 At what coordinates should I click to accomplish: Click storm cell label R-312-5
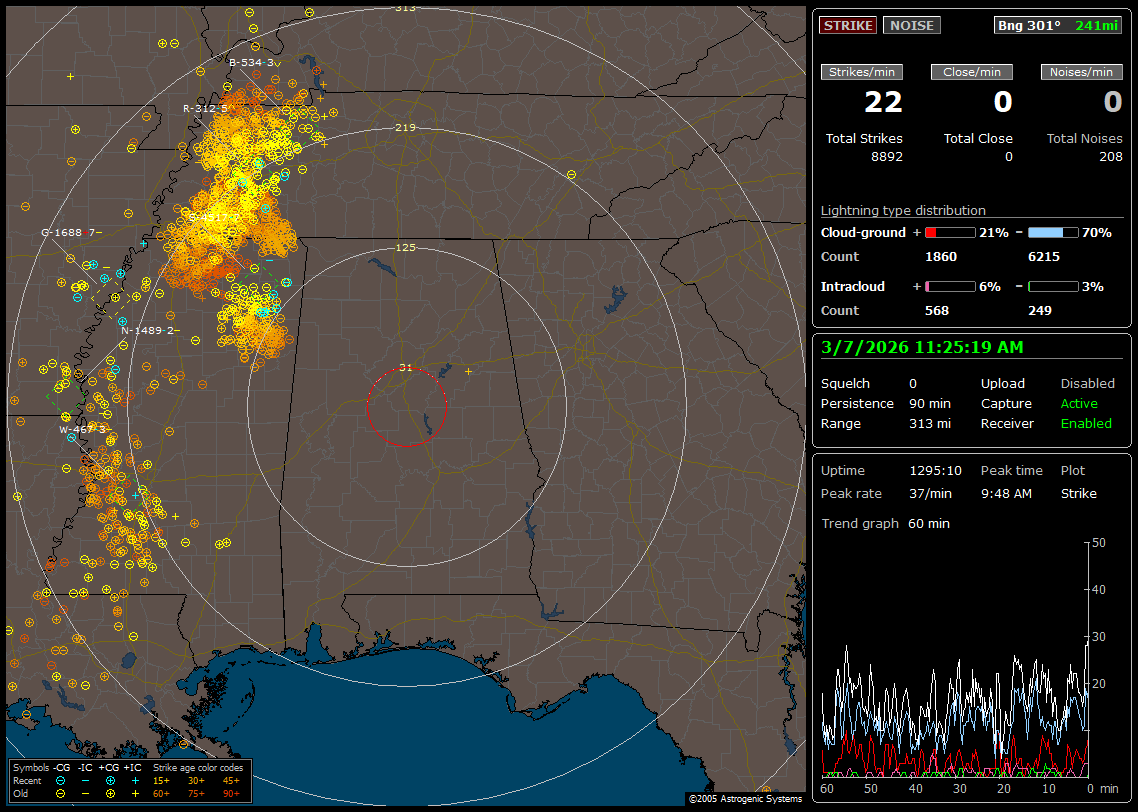205,108
